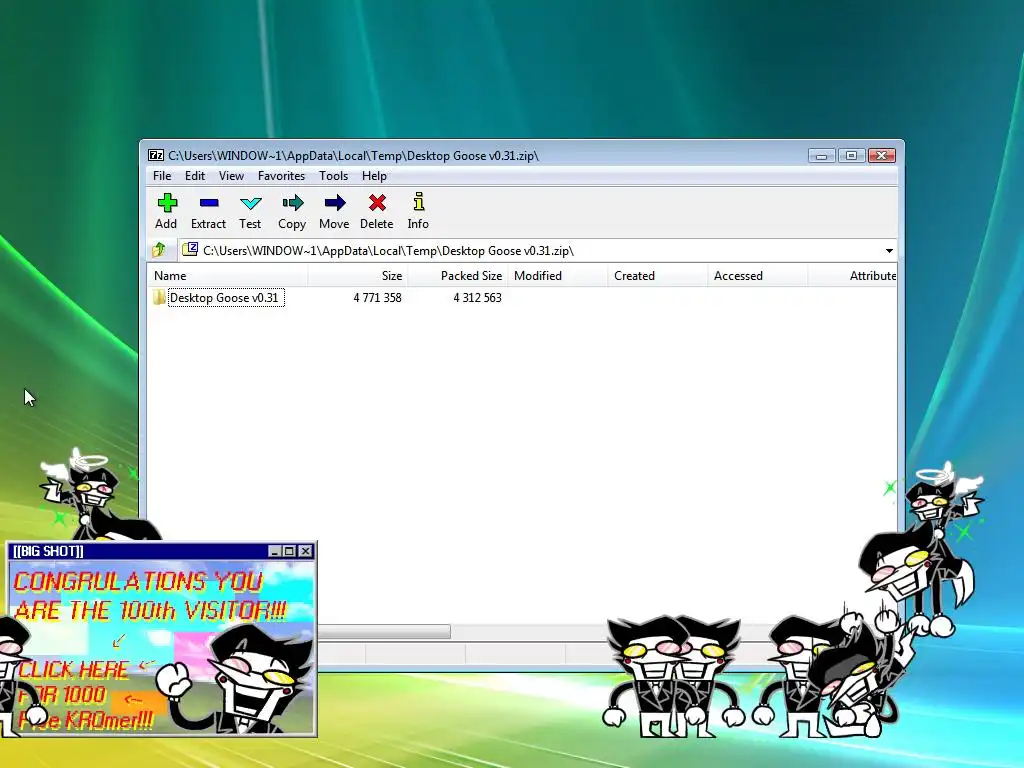Sort by the Name column header
This screenshot has height=768, width=1024.
tap(227, 276)
